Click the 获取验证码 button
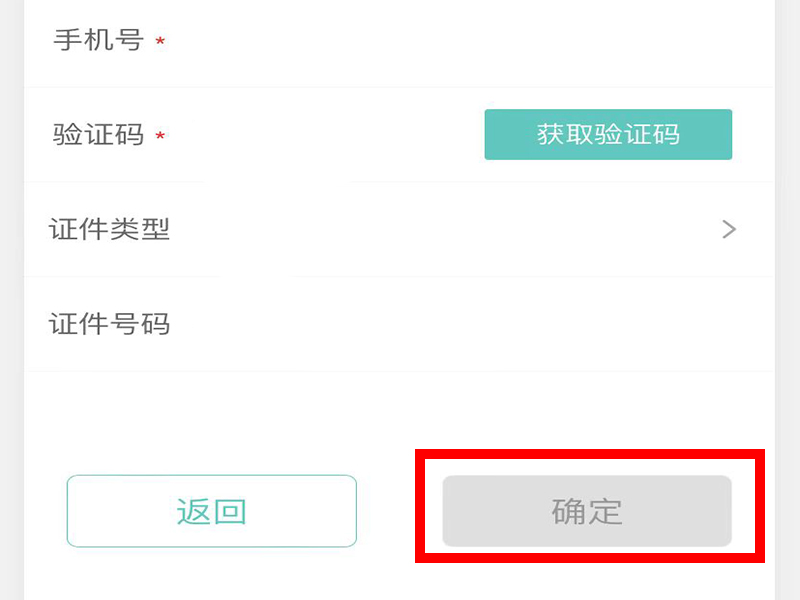 click(x=608, y=134)
